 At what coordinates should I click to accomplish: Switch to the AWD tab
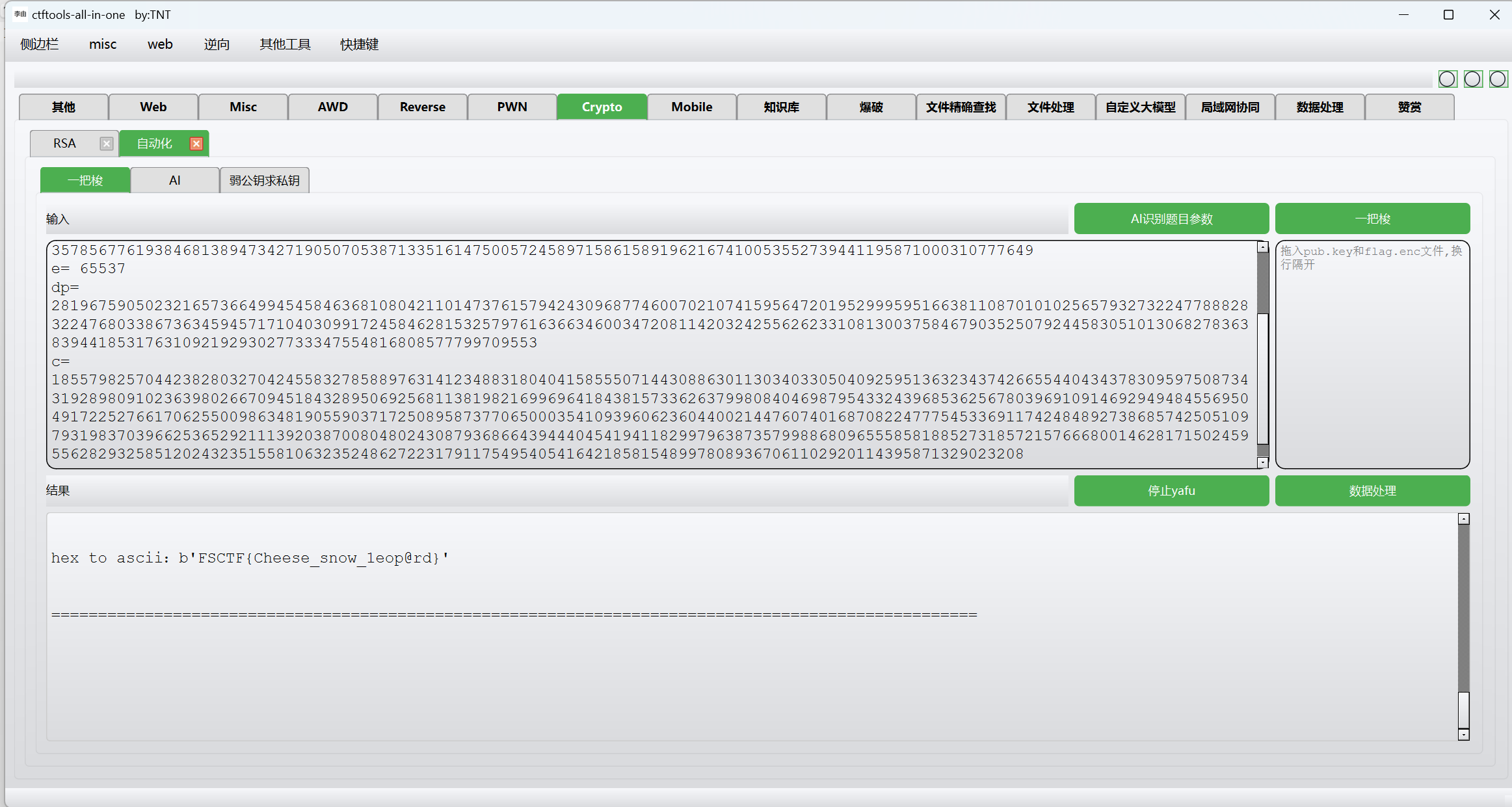[x=333, y=107]
